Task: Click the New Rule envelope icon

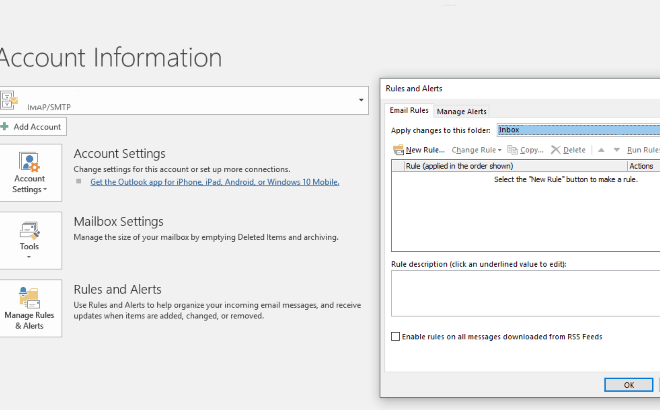Action: point(398,150)
